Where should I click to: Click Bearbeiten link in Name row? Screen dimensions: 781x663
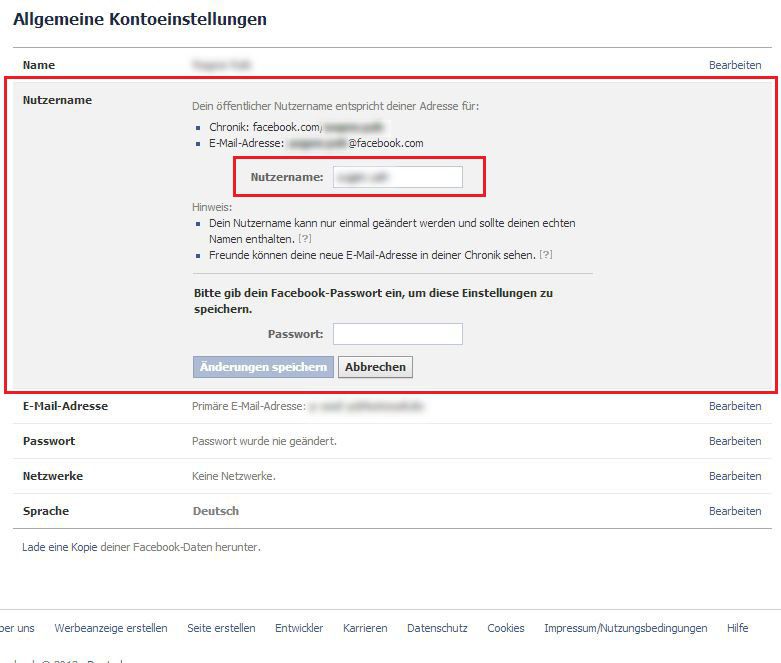coord(735,65)
